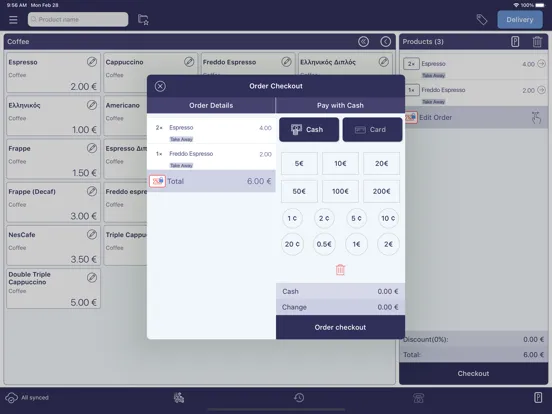Edit the Ελληνικός product pencil icon
Image resolution: width=552 pixels, height=414 pixels.
pyautogui.click(x=92, y=105)
